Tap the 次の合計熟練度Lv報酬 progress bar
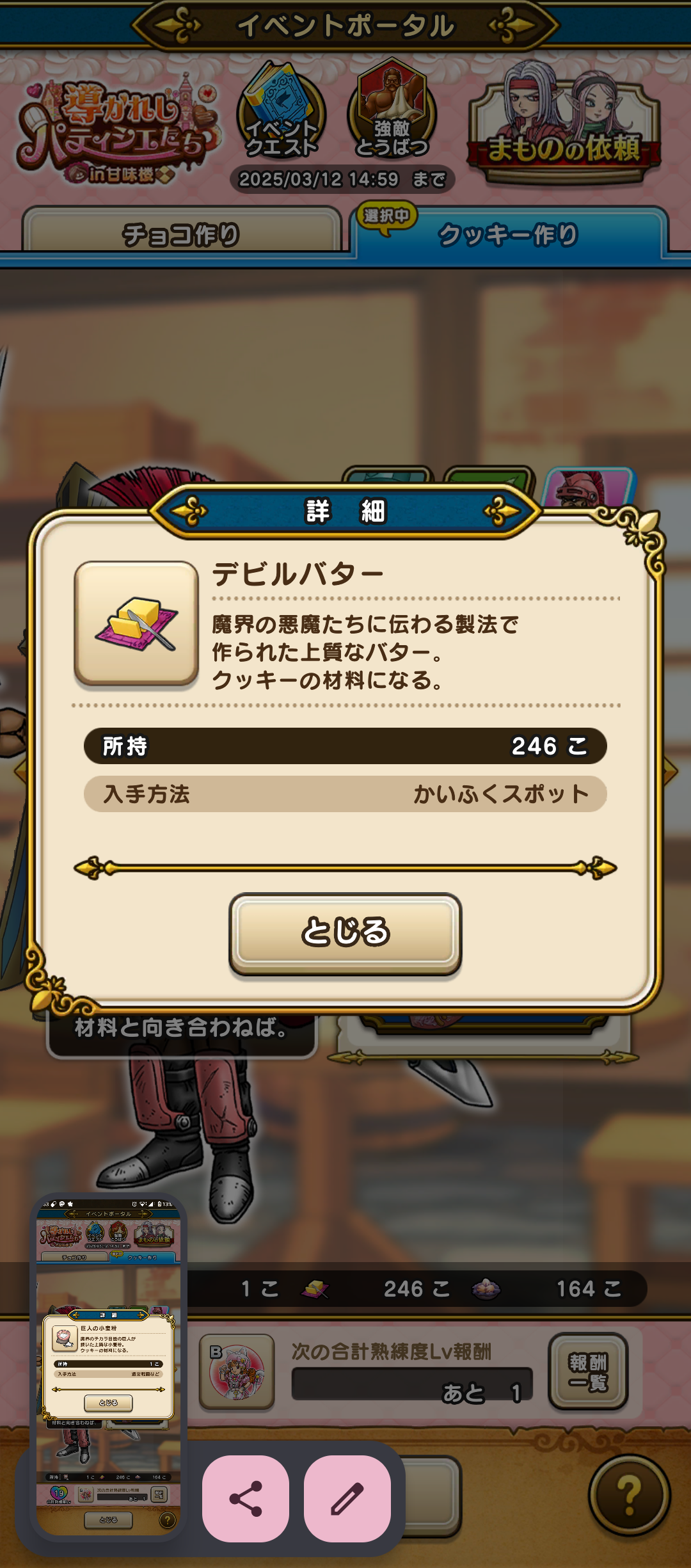This screenshot has width=691, height=1568. point(412,1384)
